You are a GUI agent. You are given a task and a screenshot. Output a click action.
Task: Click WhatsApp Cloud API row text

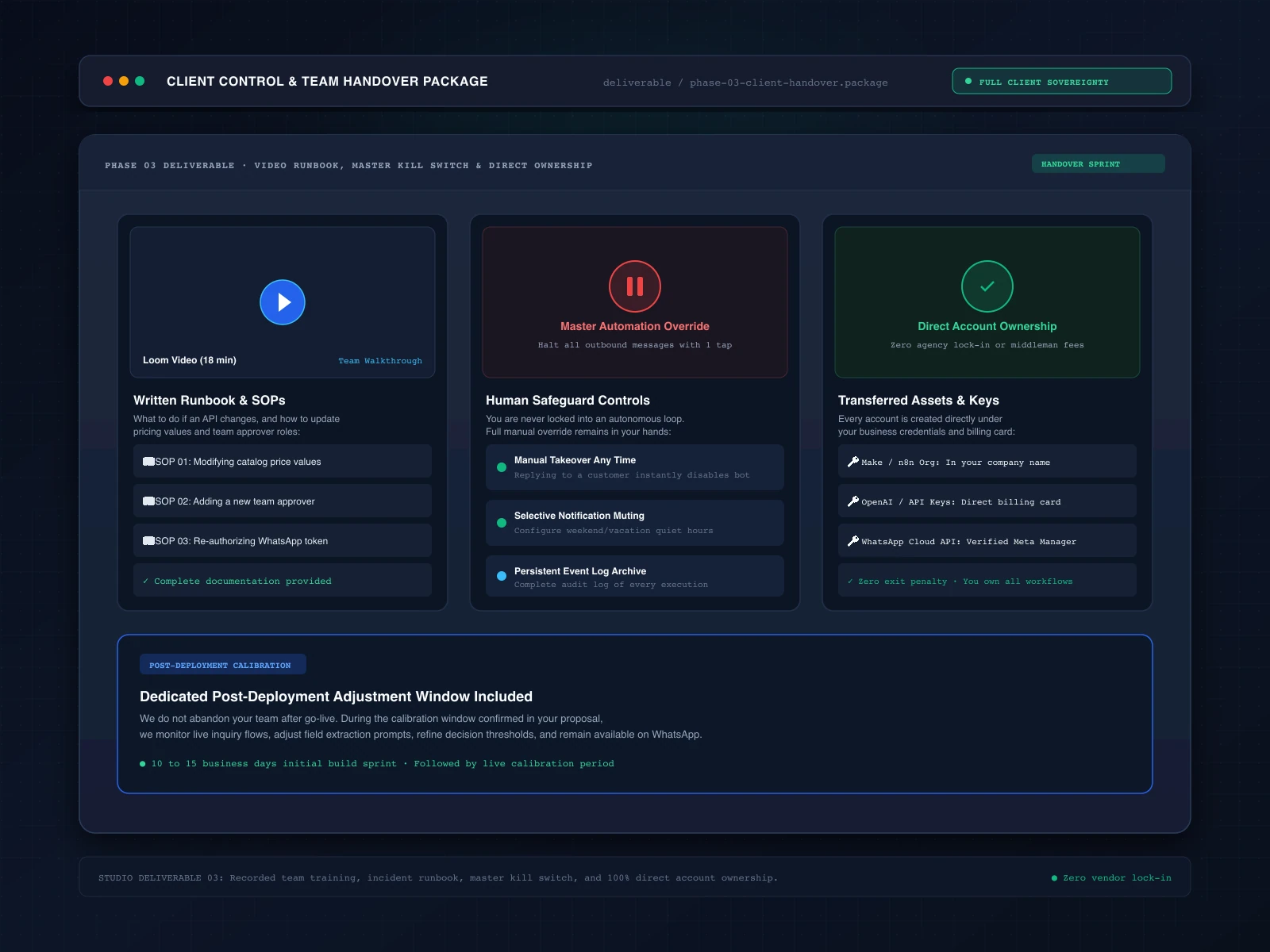click(969, 542)
